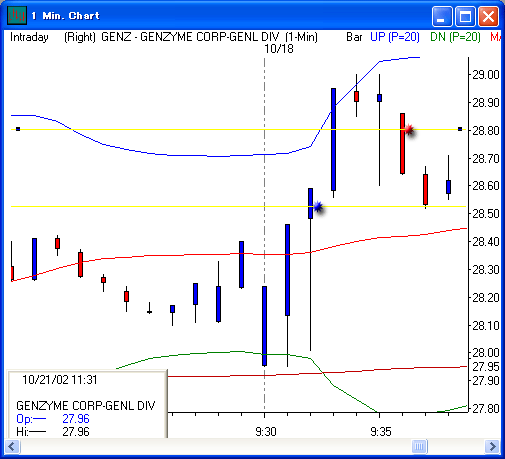Click the DN (P=20) legend label

pos(455,37)
